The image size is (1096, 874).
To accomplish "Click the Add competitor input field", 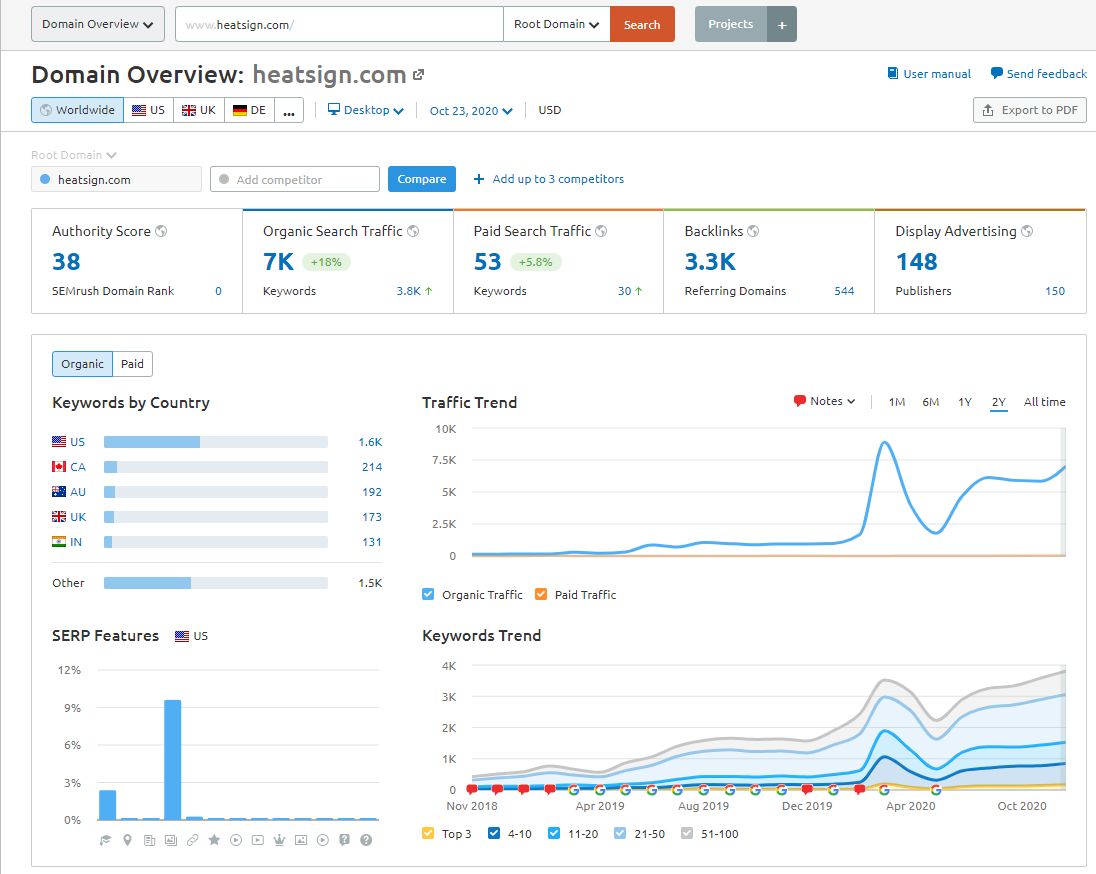I will click(x=295, y=179).
